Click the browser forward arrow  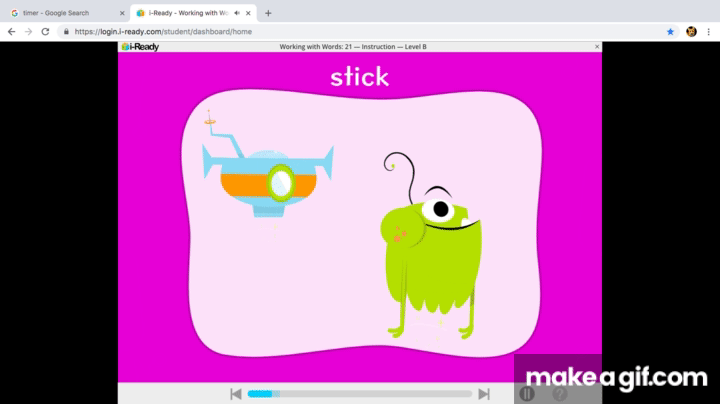pos(28,31)
